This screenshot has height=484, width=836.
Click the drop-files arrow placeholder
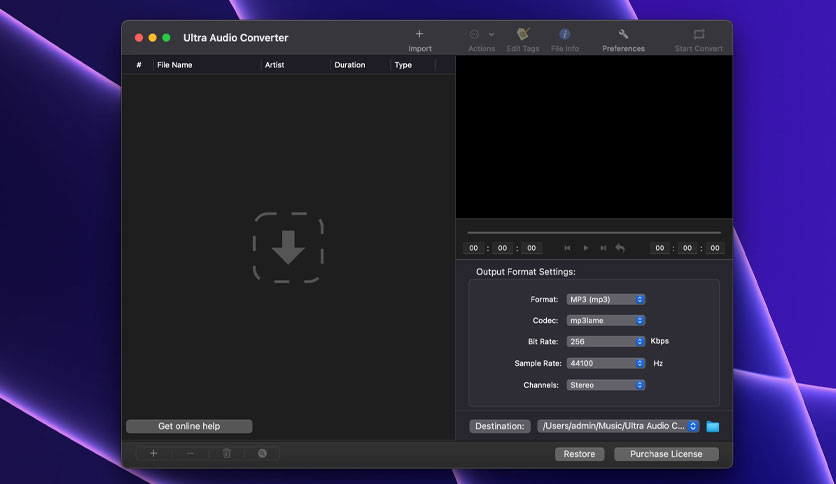pos(288,247)
